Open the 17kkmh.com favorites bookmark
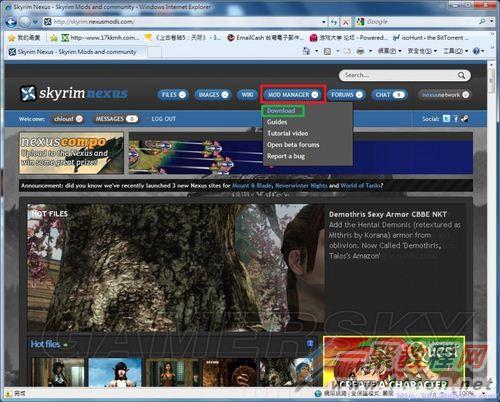 point(100,38)
